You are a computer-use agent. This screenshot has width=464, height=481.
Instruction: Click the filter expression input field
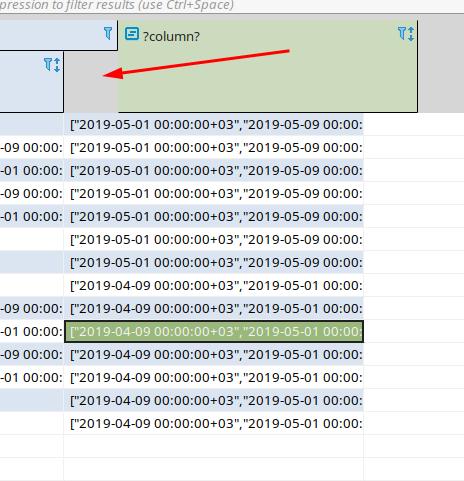tap(232, 6)
